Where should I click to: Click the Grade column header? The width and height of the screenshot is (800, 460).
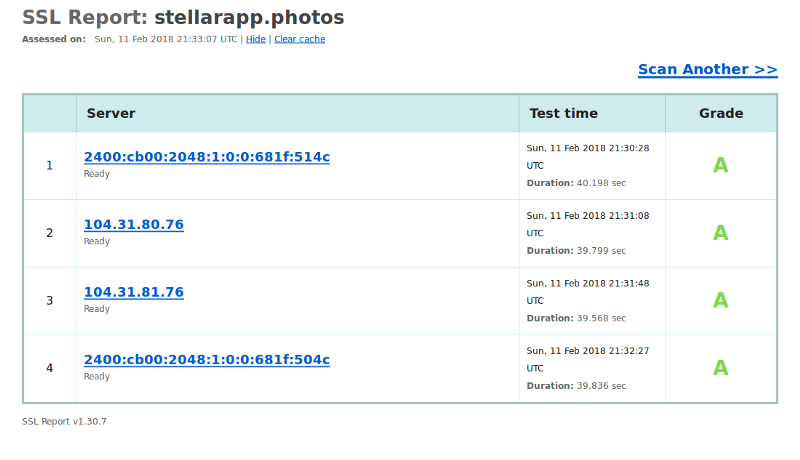point(721,113)
